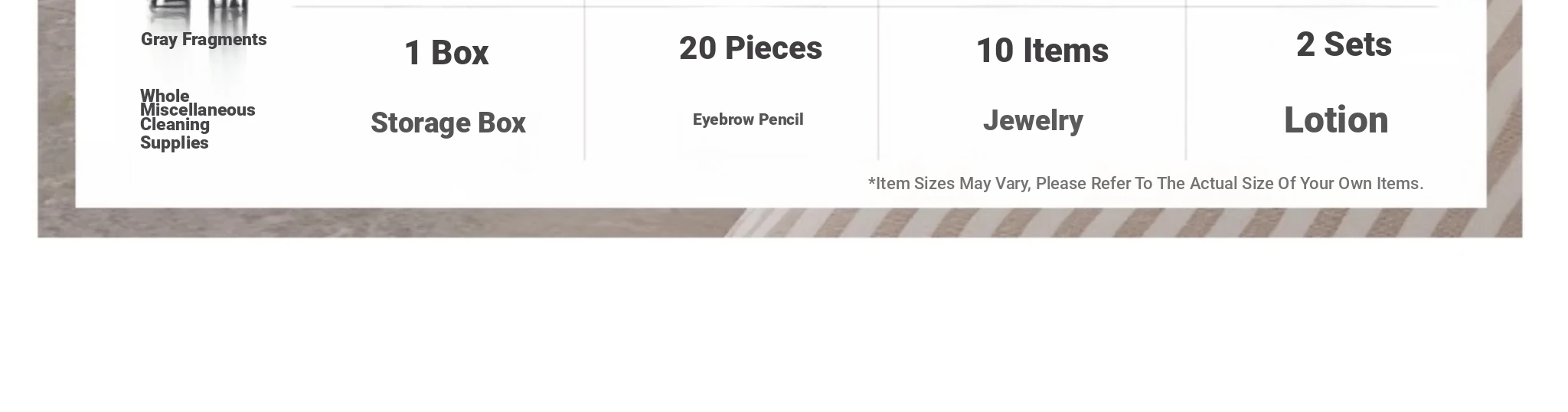Select the Gray Fragments label
This screenshot has width=1568, height=412.
204,40
